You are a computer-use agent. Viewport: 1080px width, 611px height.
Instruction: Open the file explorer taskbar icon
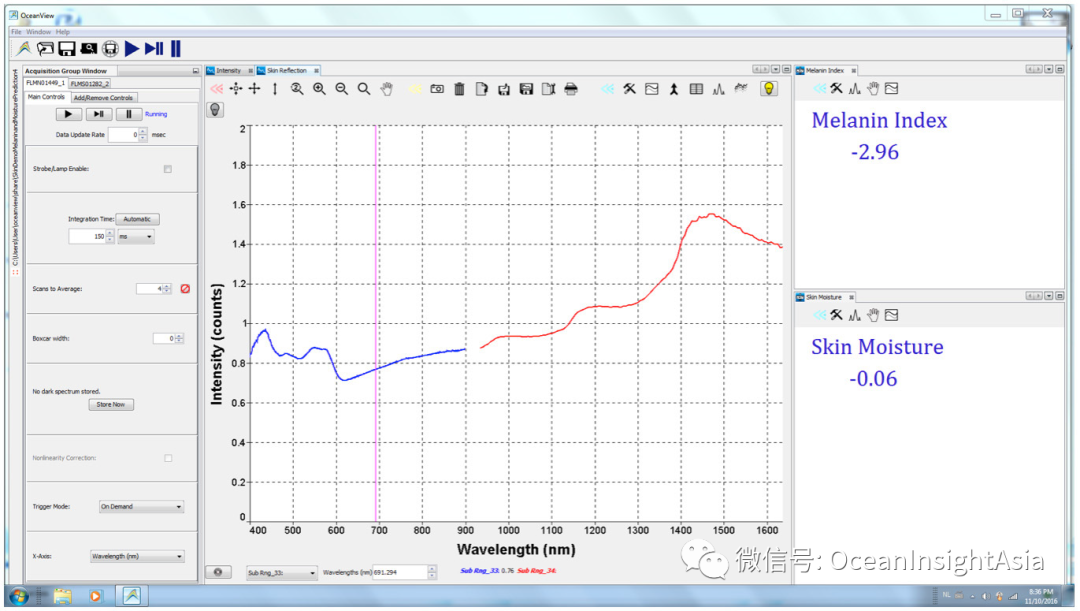(63, 597)
